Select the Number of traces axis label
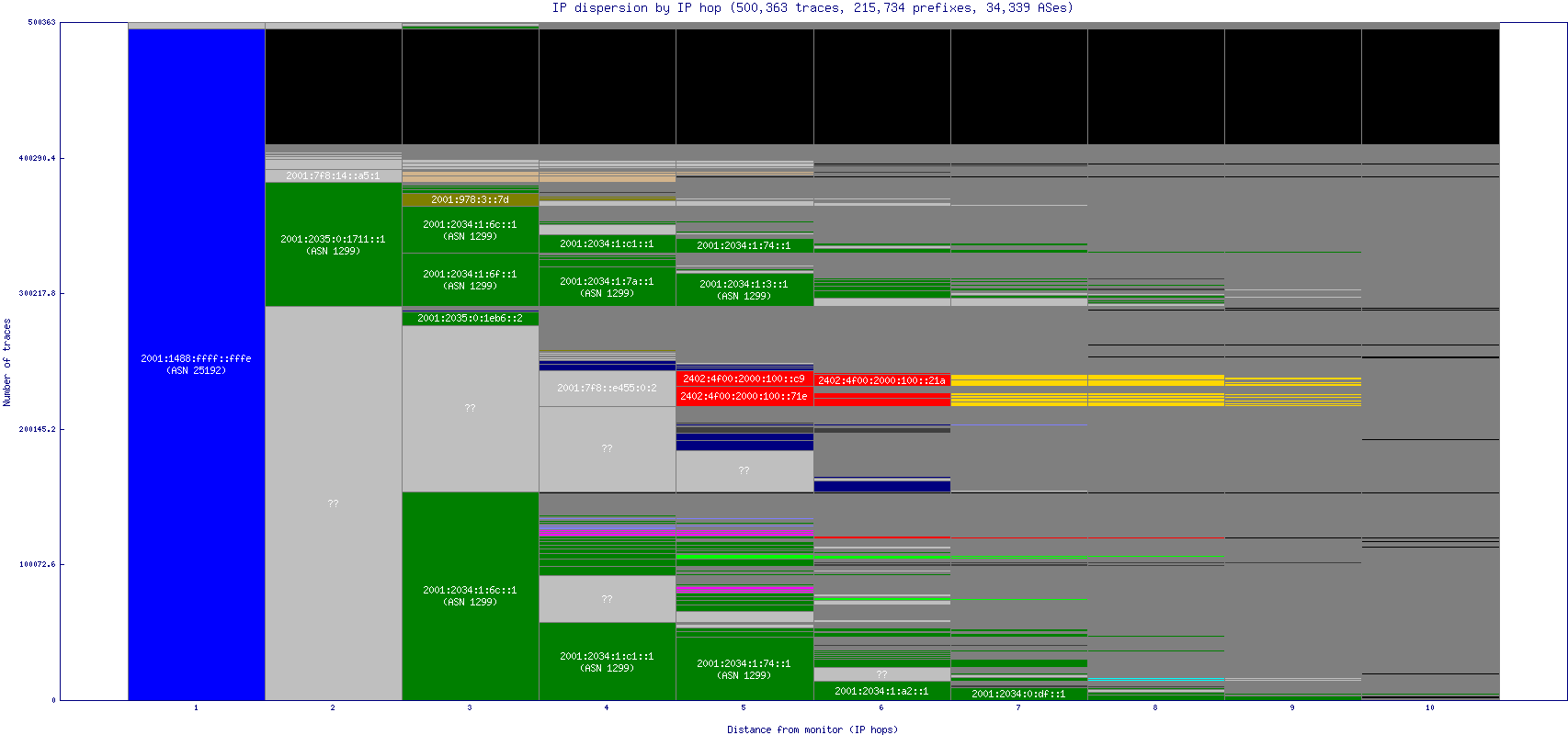This screenshot has width=1568, height=735. [7, 362]
